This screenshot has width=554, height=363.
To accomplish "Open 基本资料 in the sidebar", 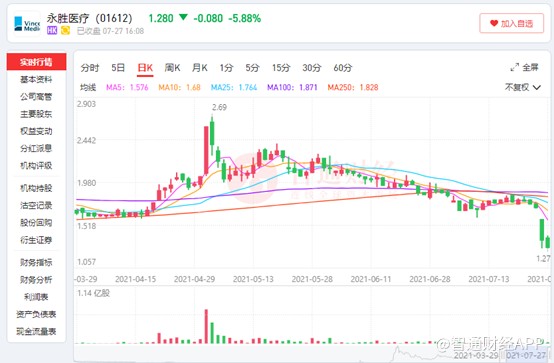I will [x=36, y=80].
